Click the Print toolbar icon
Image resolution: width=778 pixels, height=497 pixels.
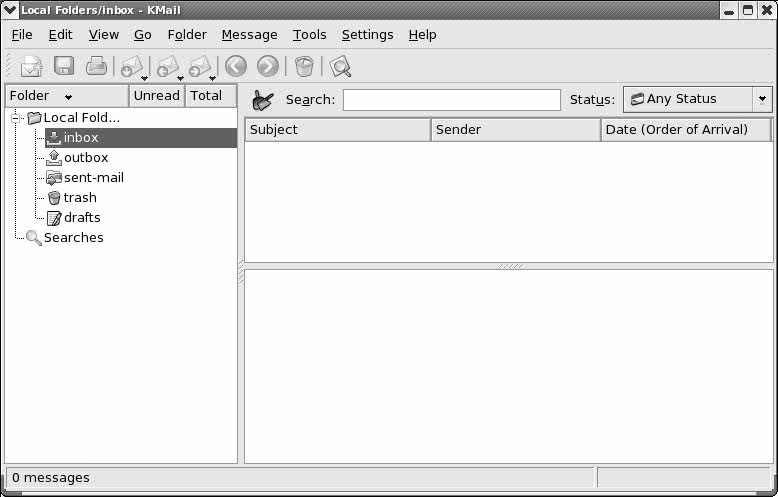pos(96,65)
